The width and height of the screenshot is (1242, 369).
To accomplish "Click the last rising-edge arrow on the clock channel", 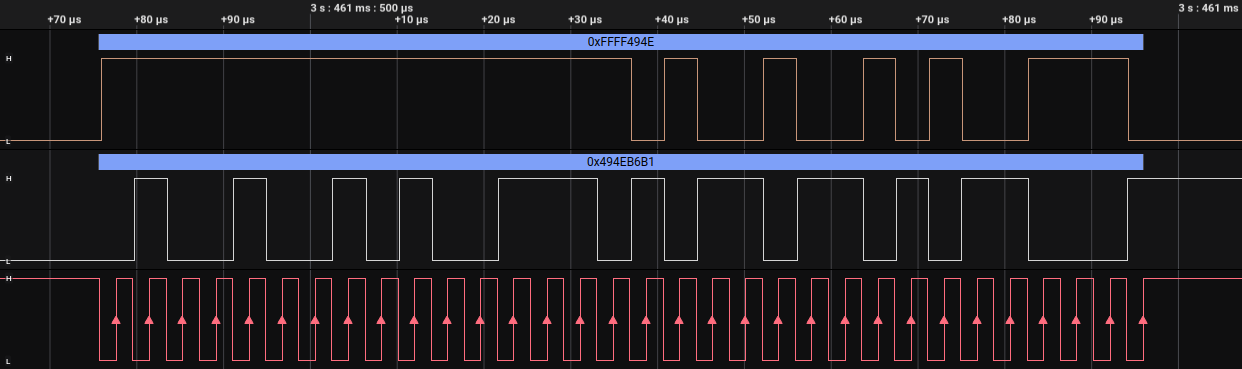I will (1142, 320).
